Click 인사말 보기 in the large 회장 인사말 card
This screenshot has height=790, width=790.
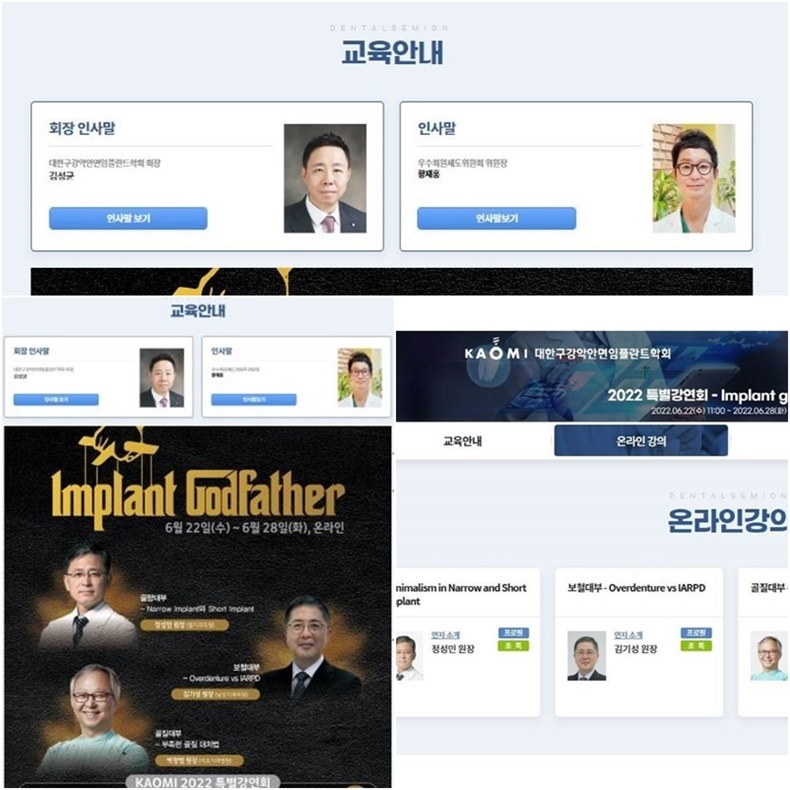128,218
